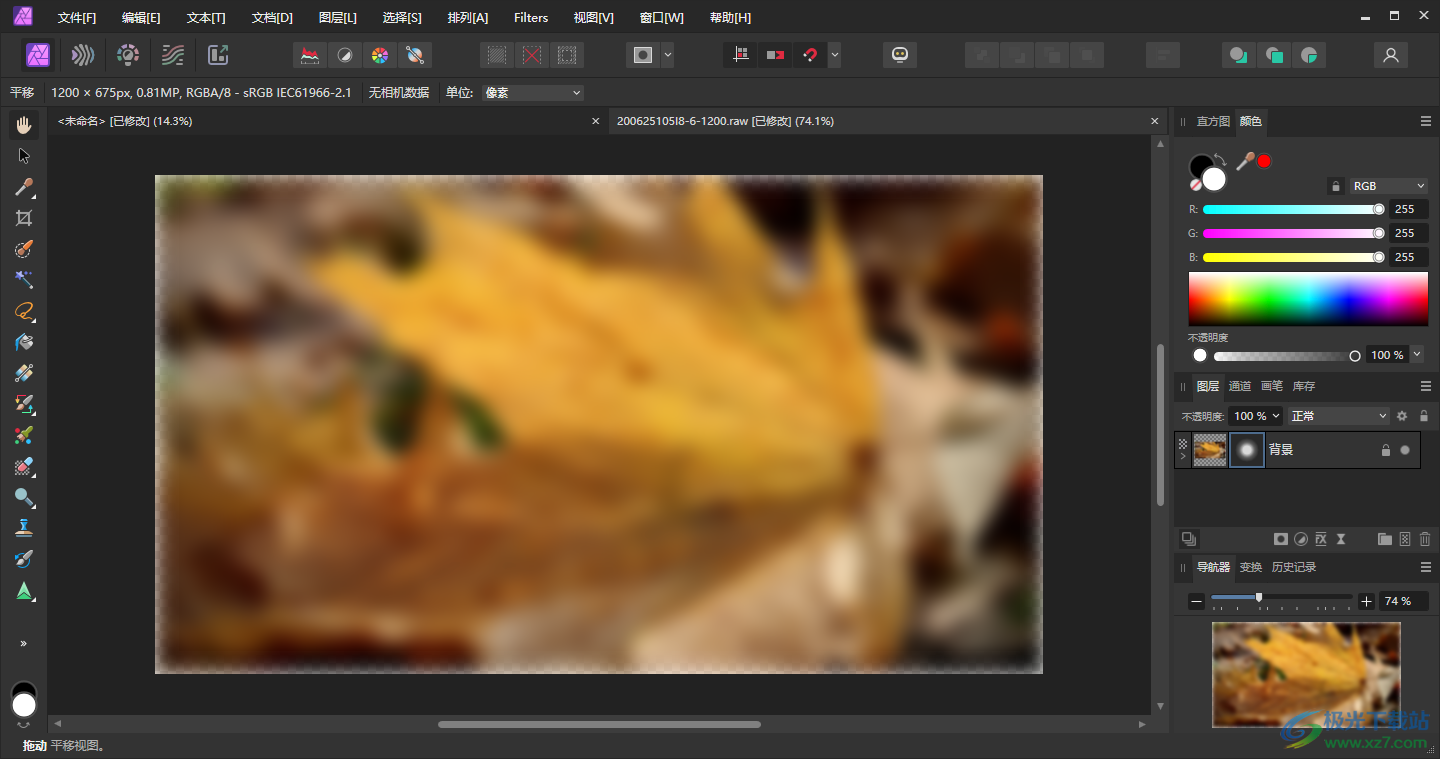Open the 图层[L] menu
Viewport: 1440px width, 759px height.
[337, 18]
